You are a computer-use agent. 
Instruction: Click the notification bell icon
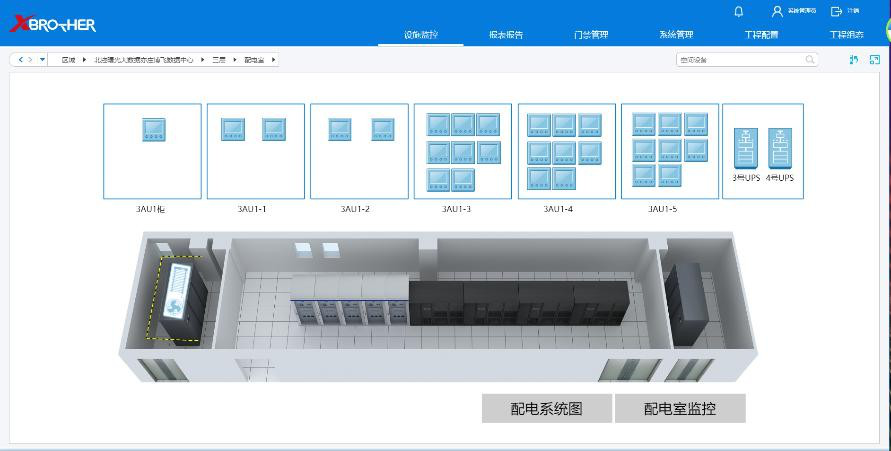point(739,11)
